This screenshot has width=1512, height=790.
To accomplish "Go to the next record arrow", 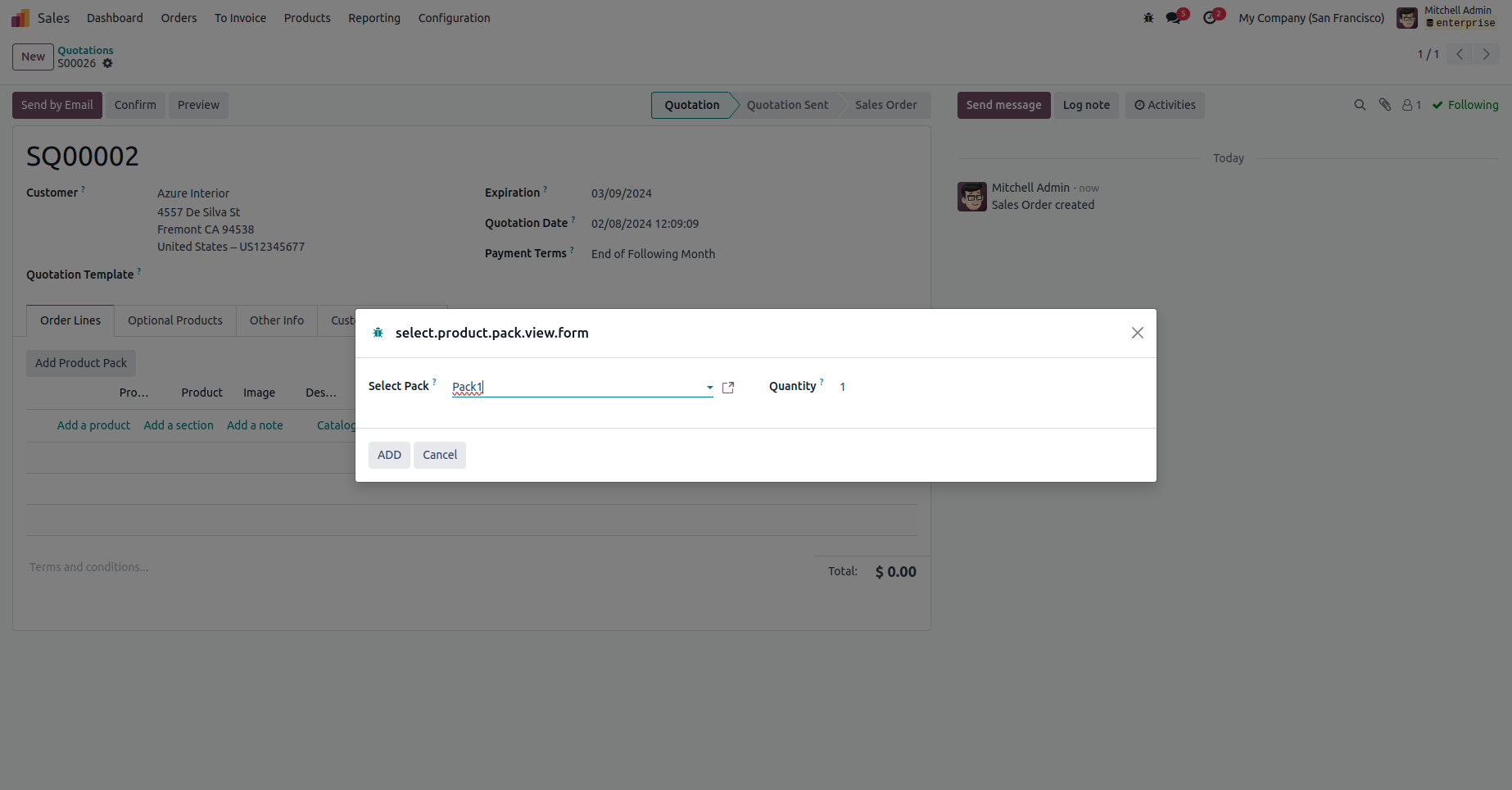I will [x=1486, y=55].
